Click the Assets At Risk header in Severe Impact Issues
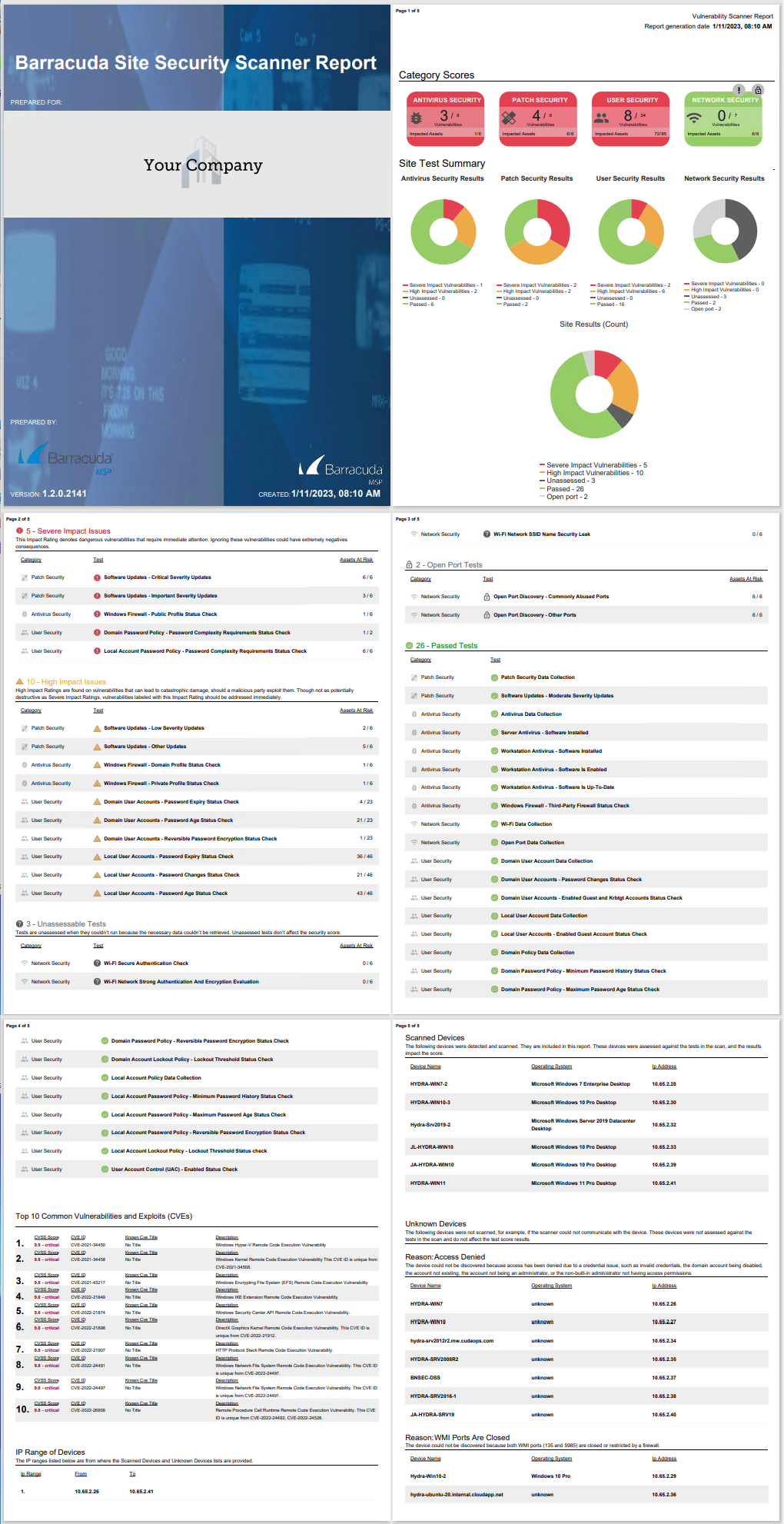This screenshot has width=784, height=1524. click(x=357, y=560)
